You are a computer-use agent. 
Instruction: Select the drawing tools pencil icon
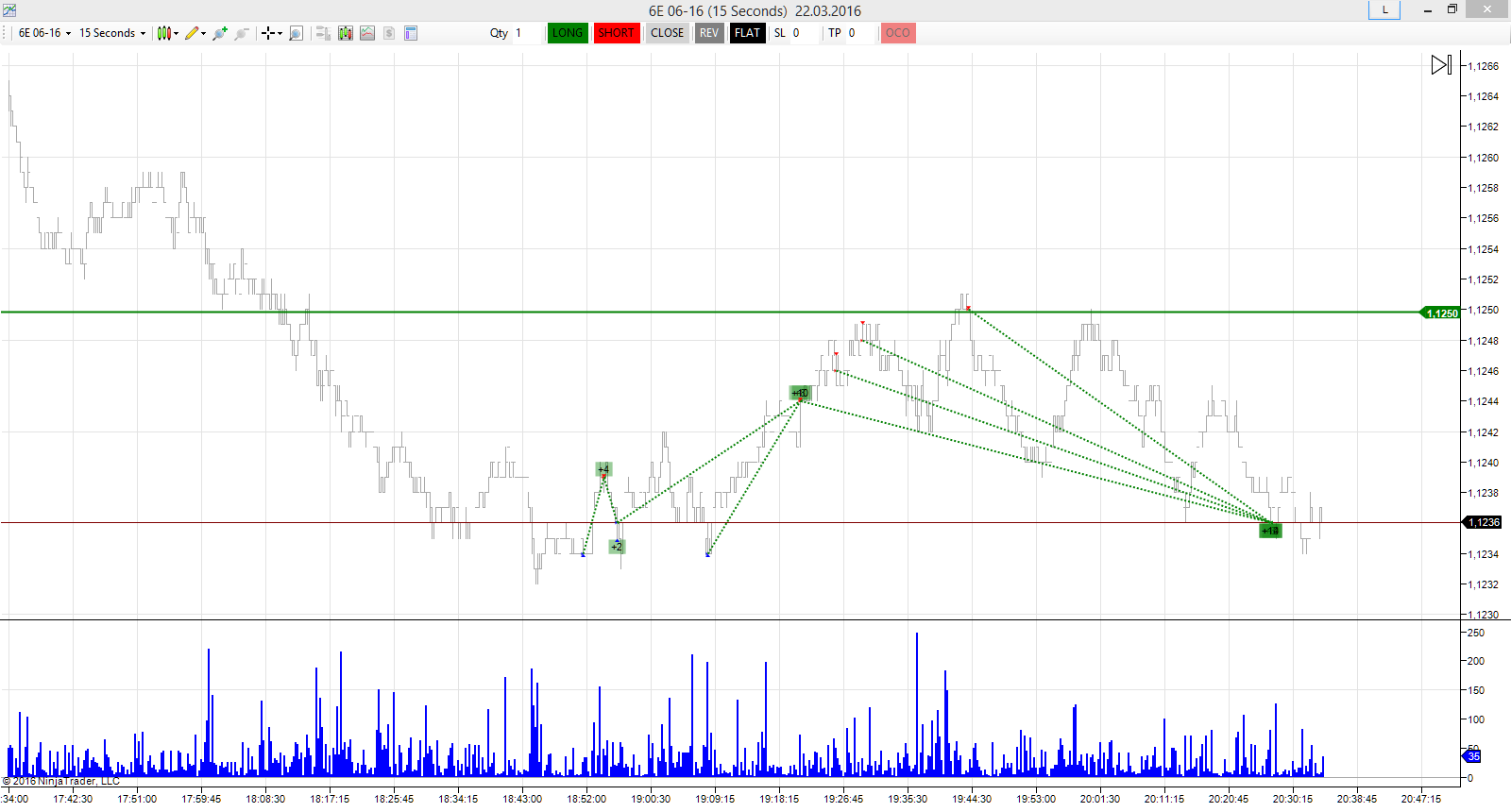(192, 33)
